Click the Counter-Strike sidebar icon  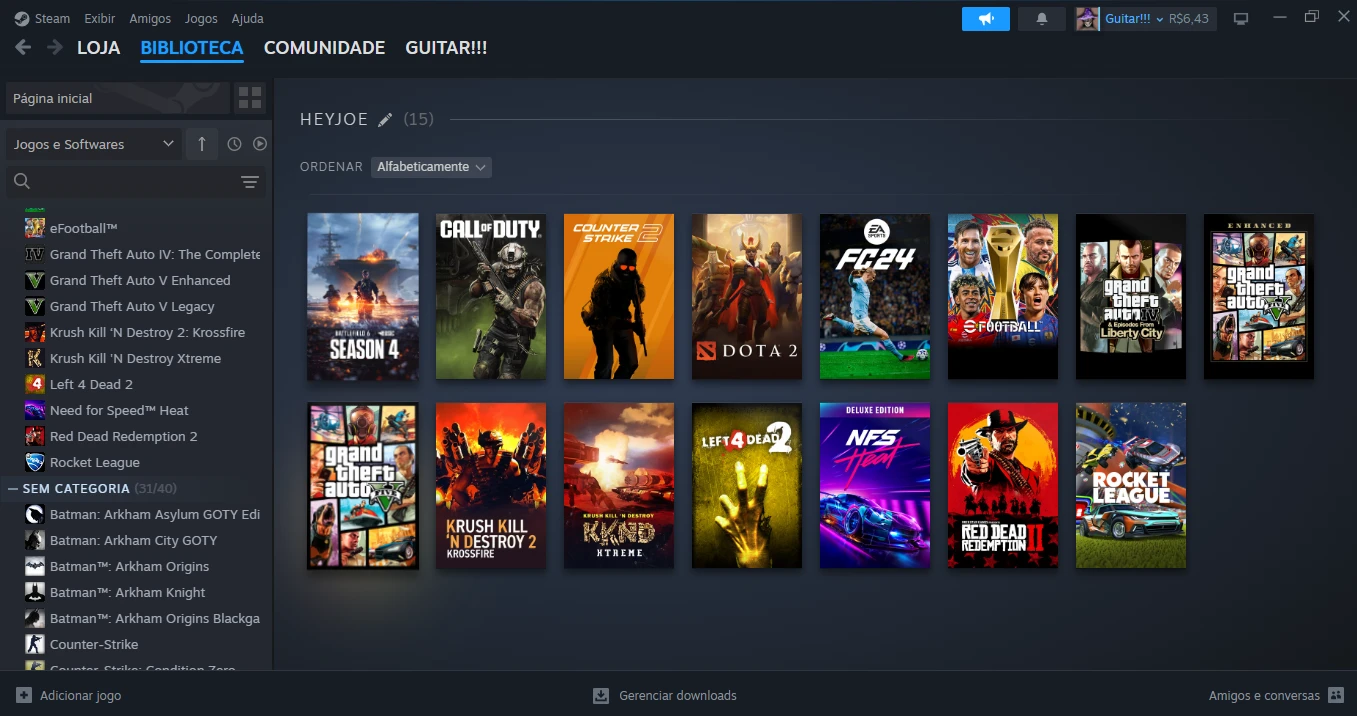(35, 644)
